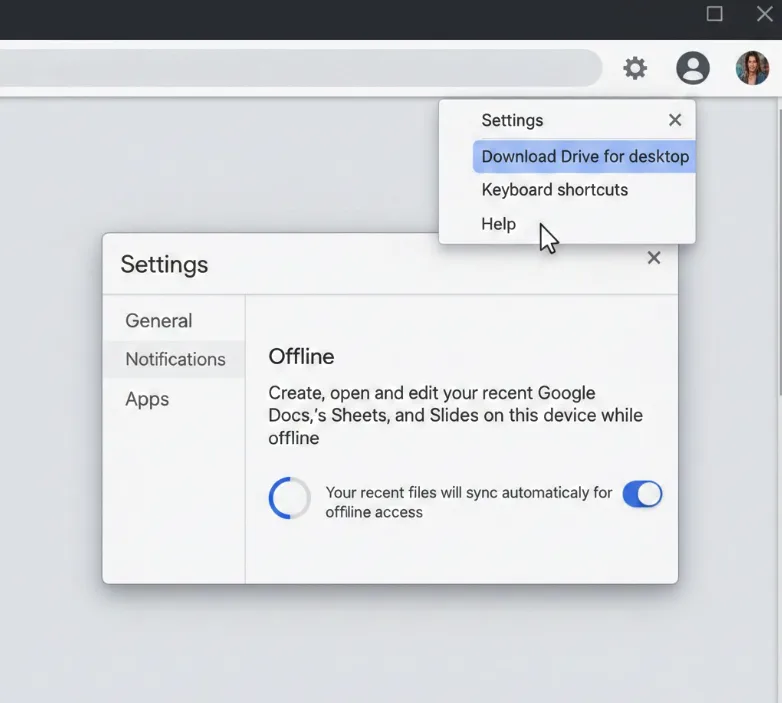
Task: Open the account silhouette icon
Action: (693, 68)
